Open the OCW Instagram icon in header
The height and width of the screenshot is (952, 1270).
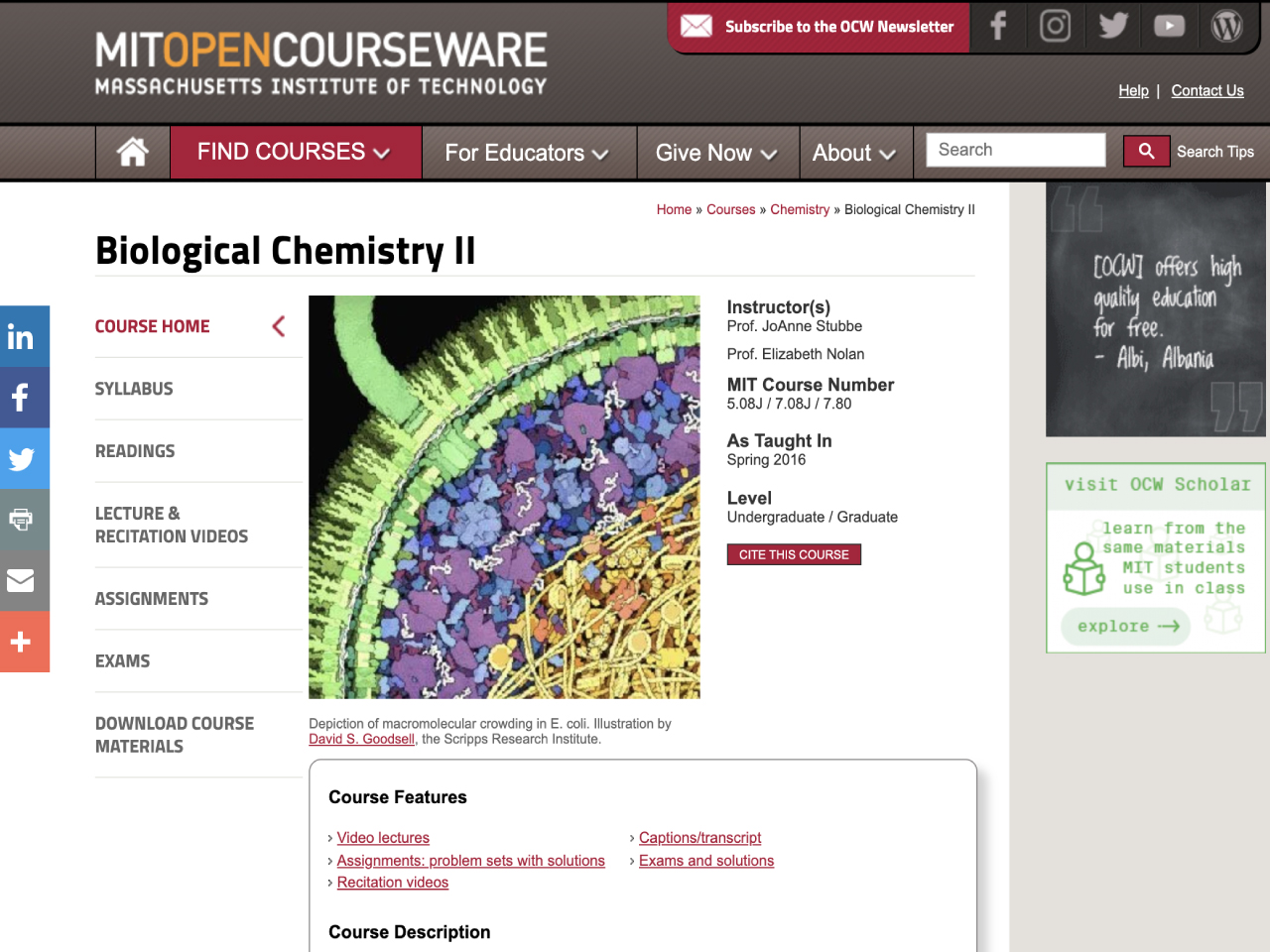1055,26
